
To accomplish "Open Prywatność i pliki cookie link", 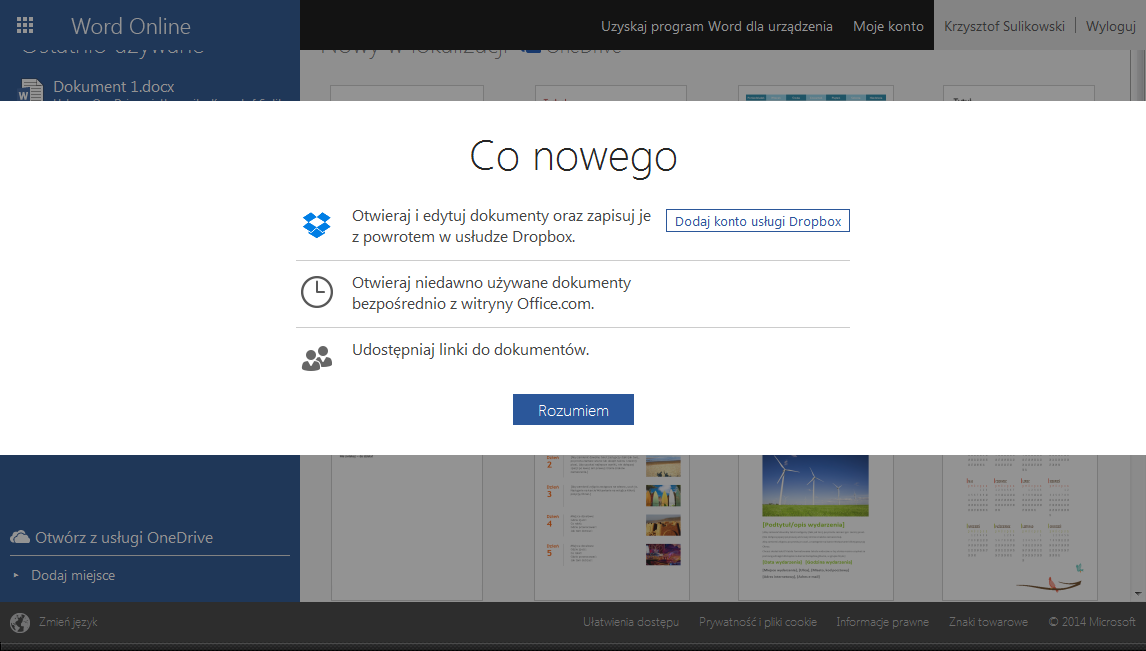I will [x=758, y=622].
